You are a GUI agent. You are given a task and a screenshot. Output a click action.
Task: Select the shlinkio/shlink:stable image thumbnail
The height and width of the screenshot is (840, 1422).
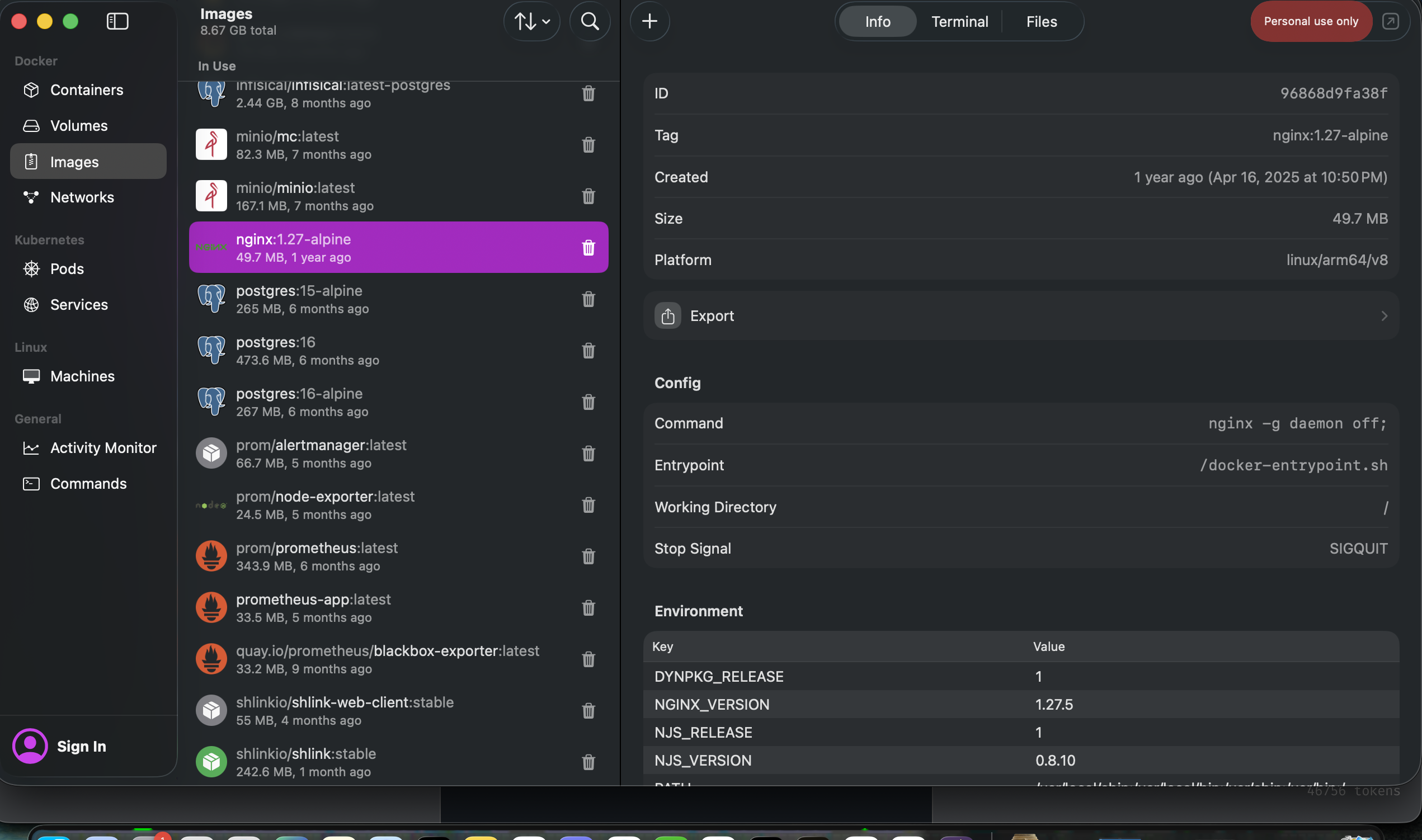click(211, 762)
